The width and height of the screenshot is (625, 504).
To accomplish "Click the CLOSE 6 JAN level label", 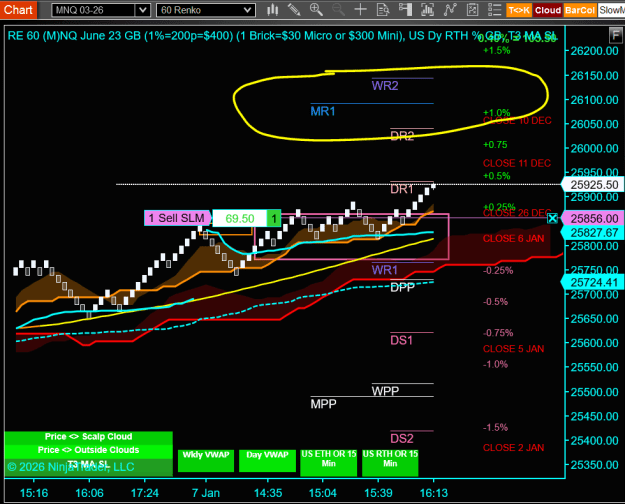I will [513, 238].
